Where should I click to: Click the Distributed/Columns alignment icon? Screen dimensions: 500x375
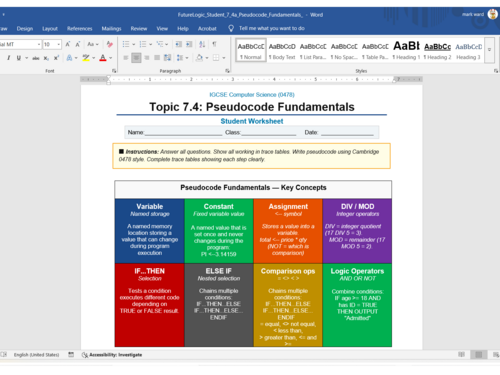coord(167,58)
